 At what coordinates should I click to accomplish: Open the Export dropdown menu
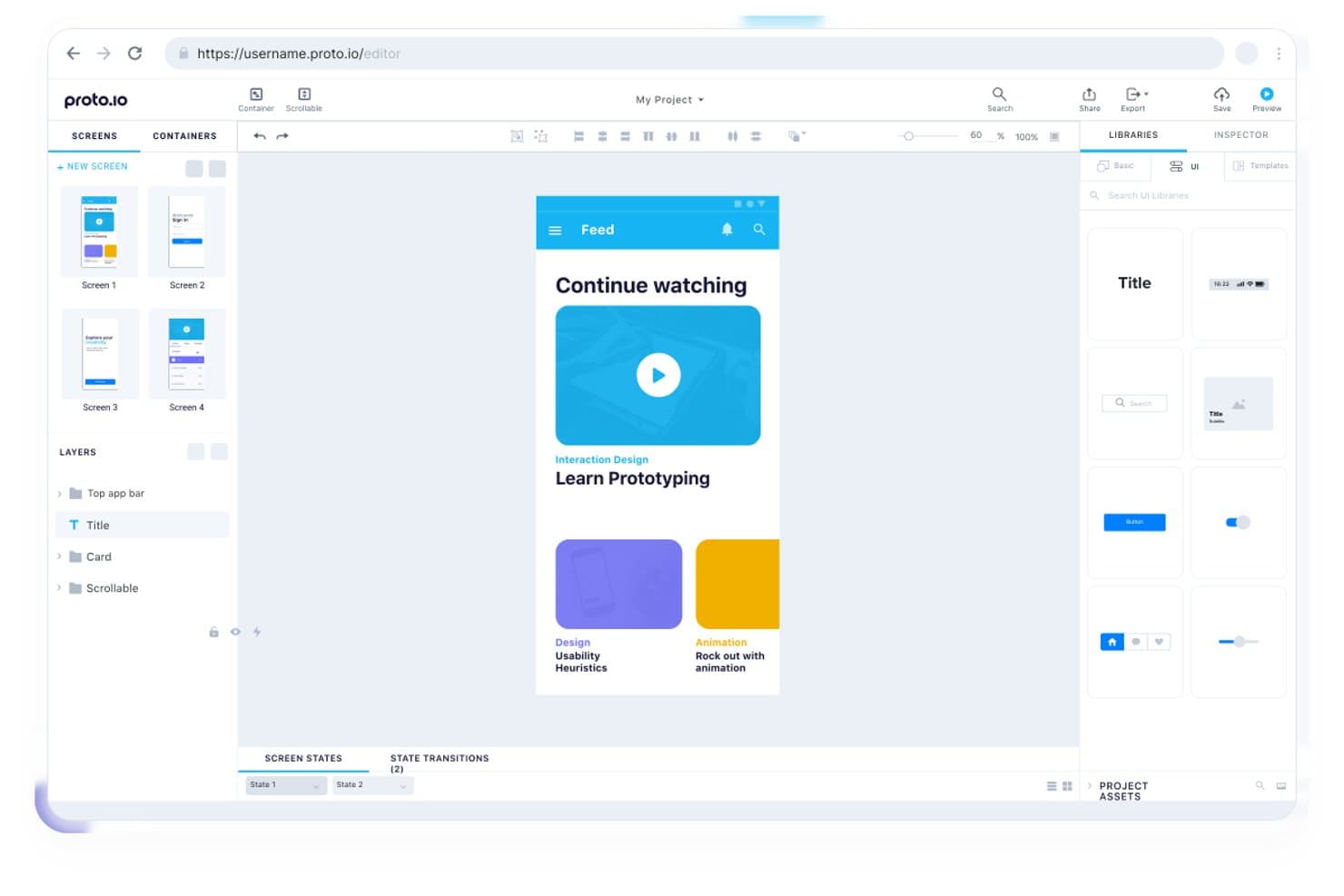pos(1136,94)
